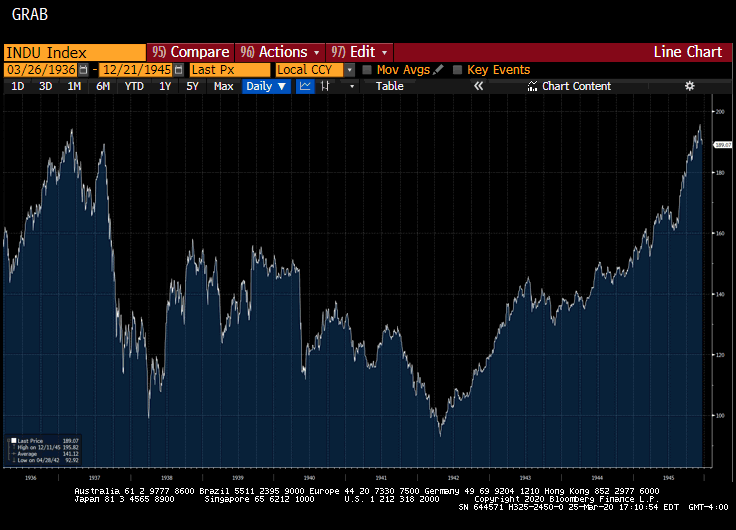The height and width of the screenshot is (530, 736).
Task: Open the Compare menu
Action: [190, 52]
